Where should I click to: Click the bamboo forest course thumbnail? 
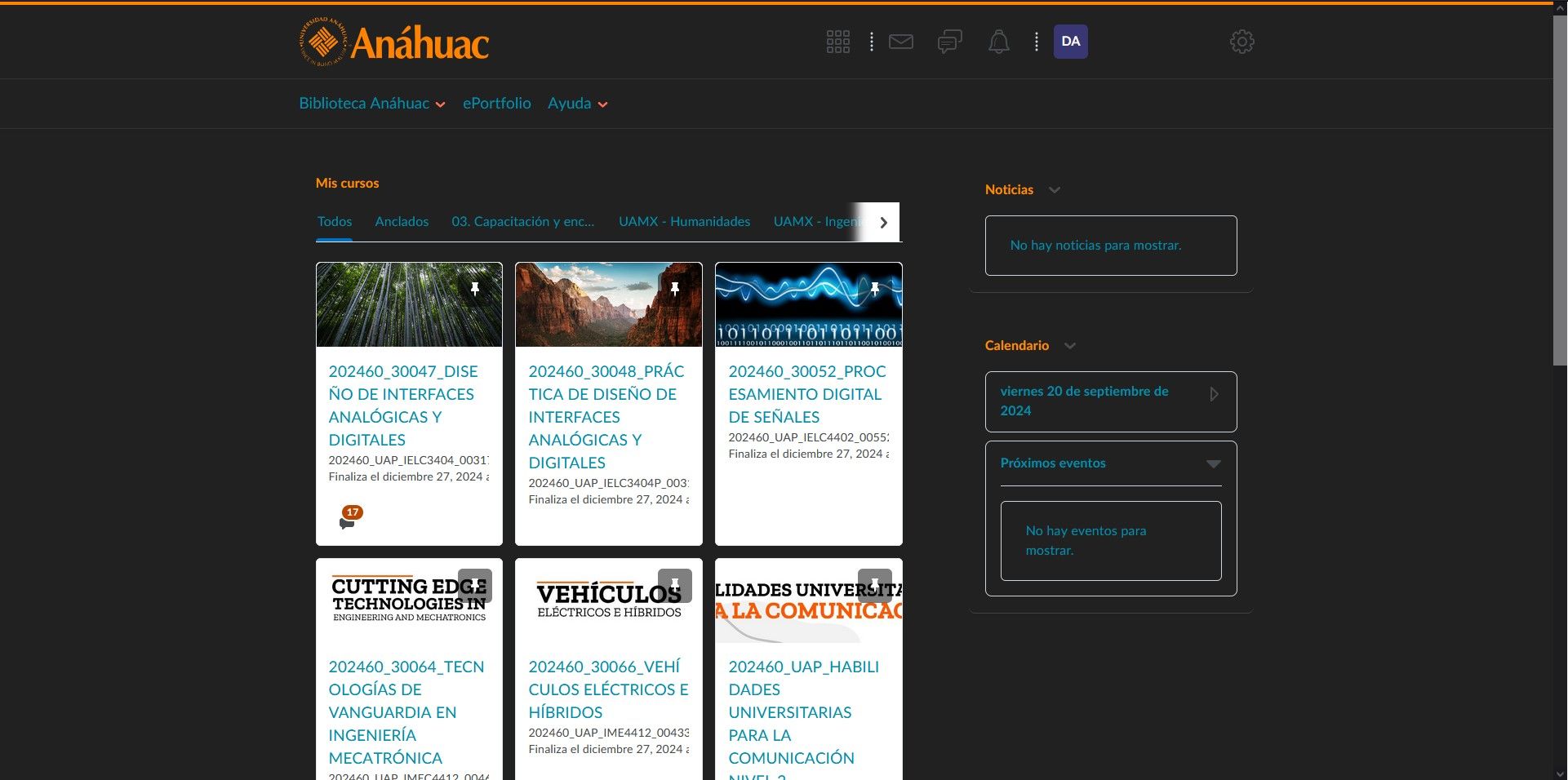point(409,305)
